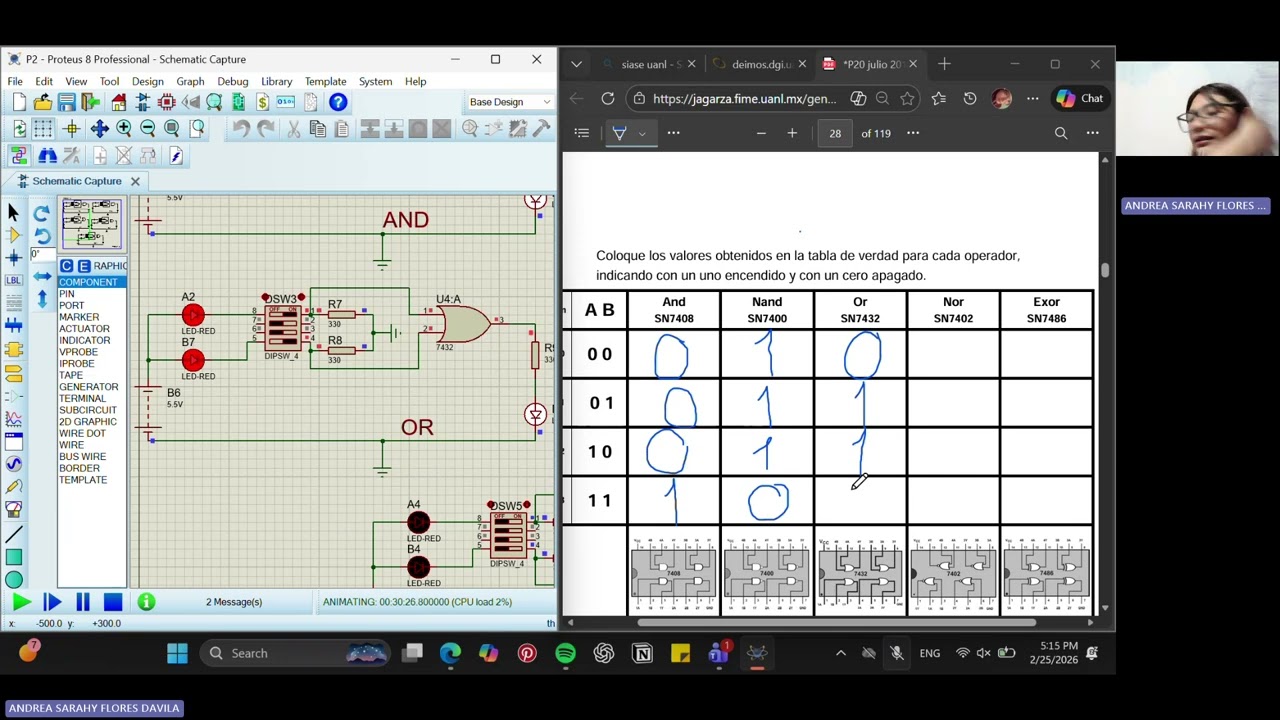Switch to the siase uanl browser tab

pyautogui.click(x=650, y=64)
